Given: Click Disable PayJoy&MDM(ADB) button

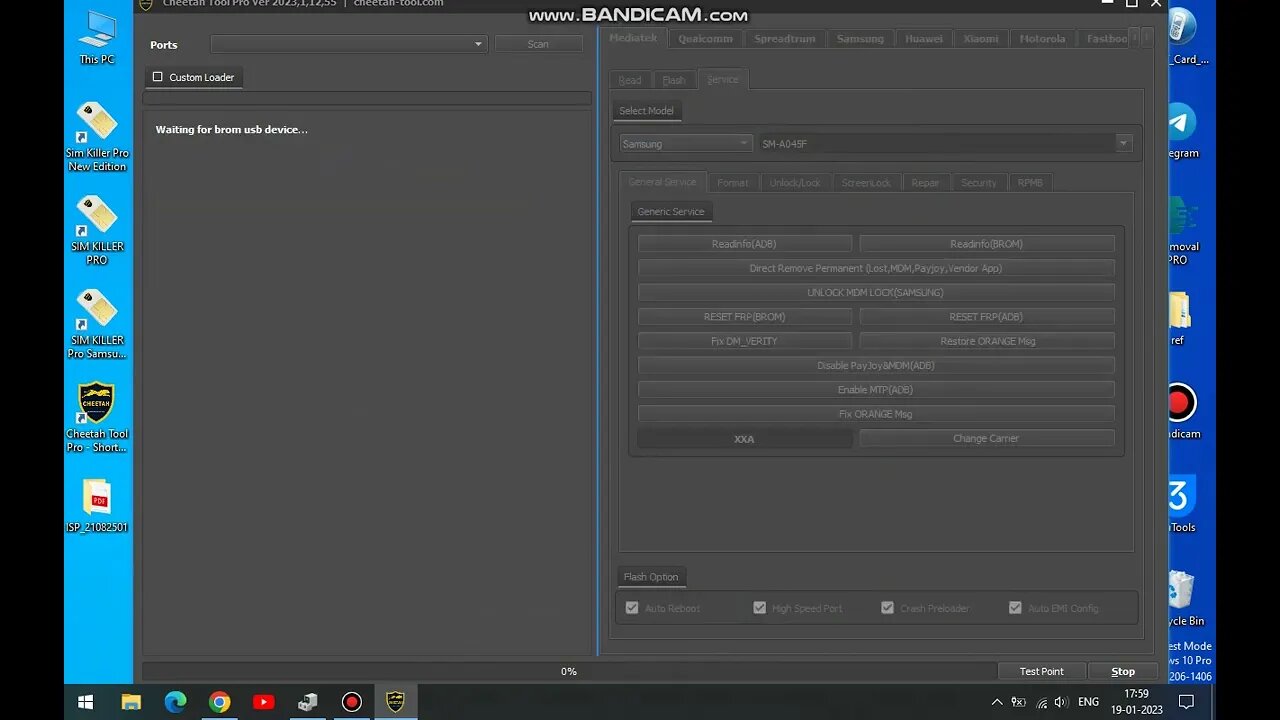Looking at the screenshot, I should pos(876,365).
